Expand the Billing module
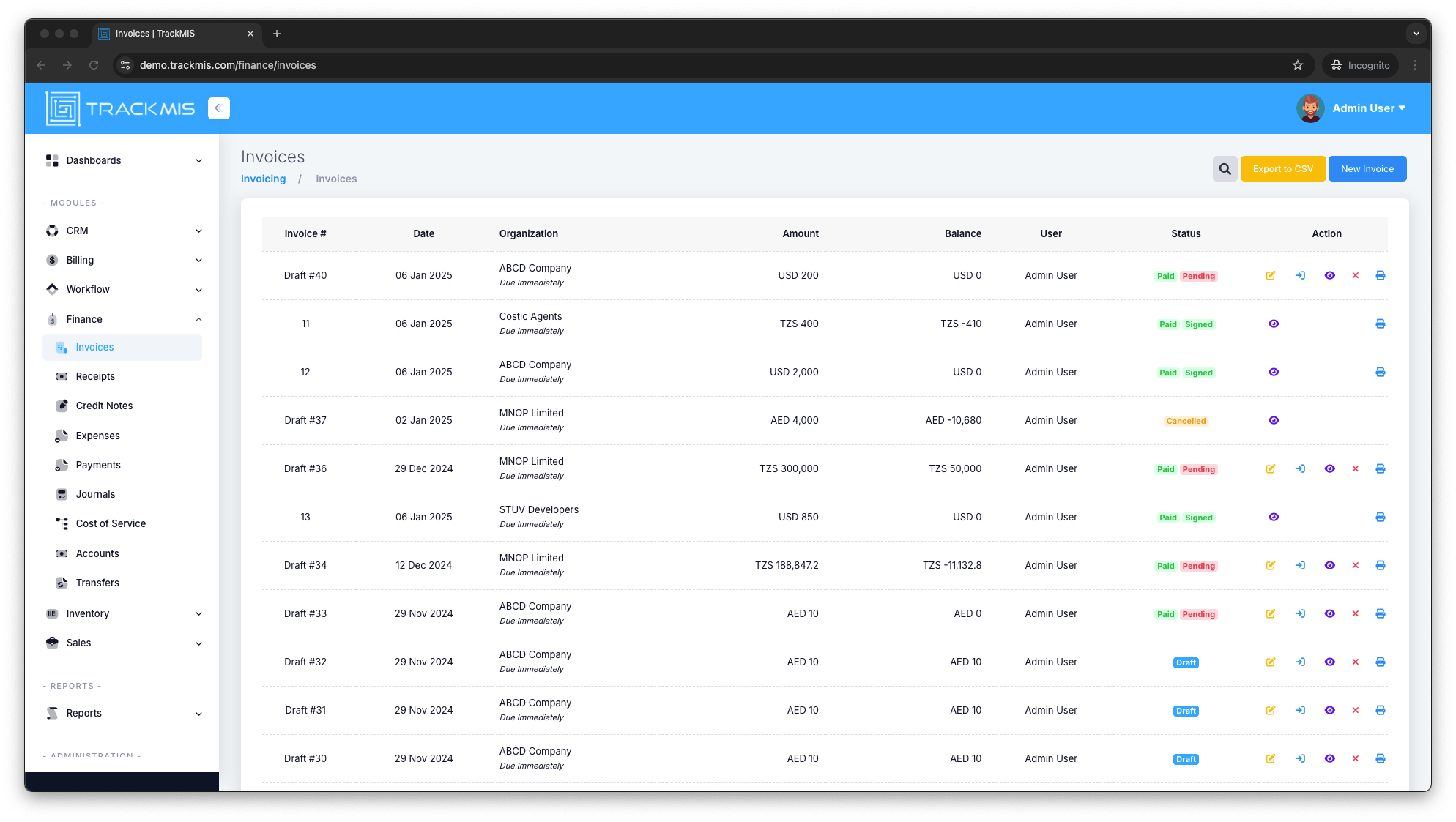 123,260
